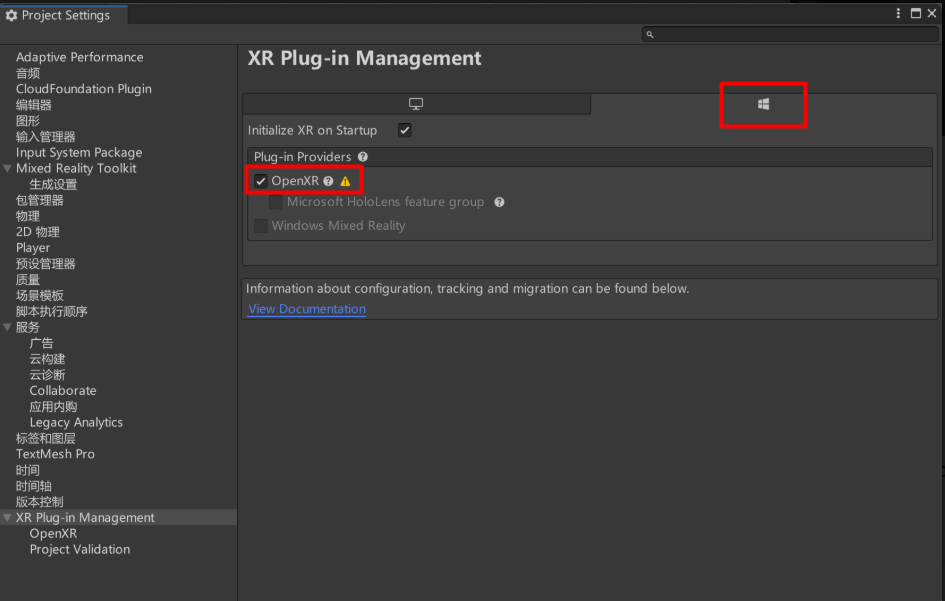
Task: Open 脚本执行顺序 settings
Action: pos(52,311)
